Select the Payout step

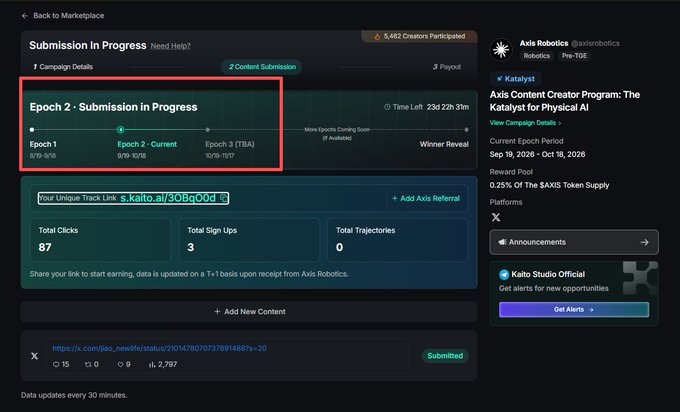[447, 67]
